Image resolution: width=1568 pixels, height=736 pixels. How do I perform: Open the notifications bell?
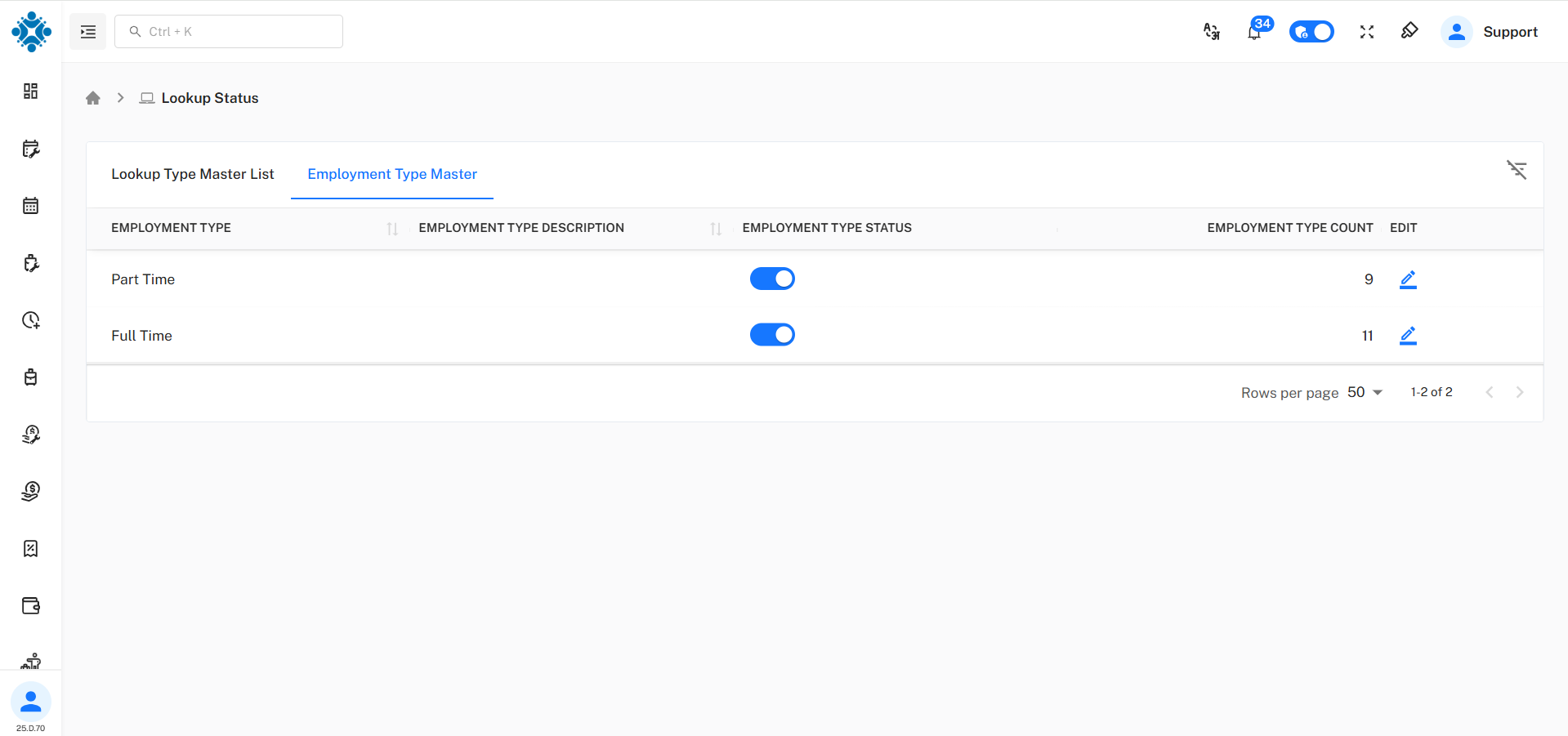click(x=1254, y=32)
